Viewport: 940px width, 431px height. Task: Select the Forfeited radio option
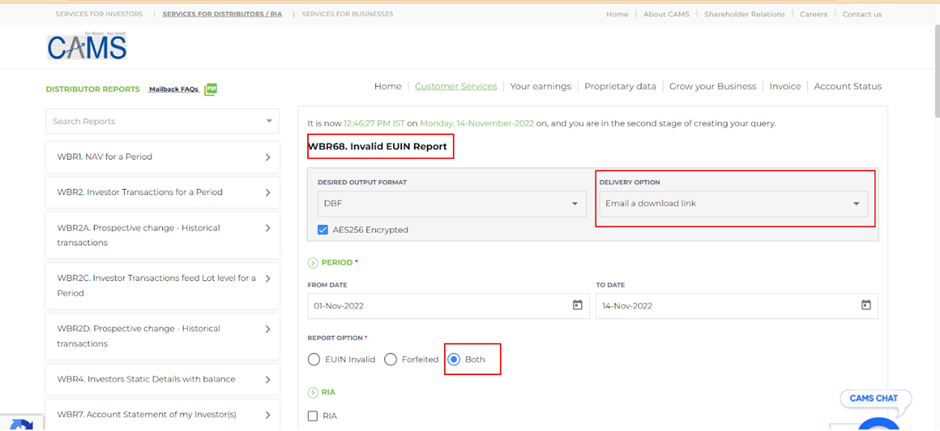click(x=390, y=360)
